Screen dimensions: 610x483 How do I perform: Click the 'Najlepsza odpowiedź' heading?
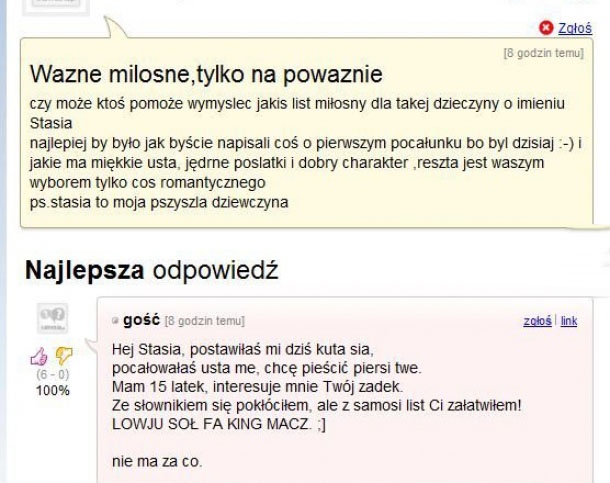coord(152,270)
